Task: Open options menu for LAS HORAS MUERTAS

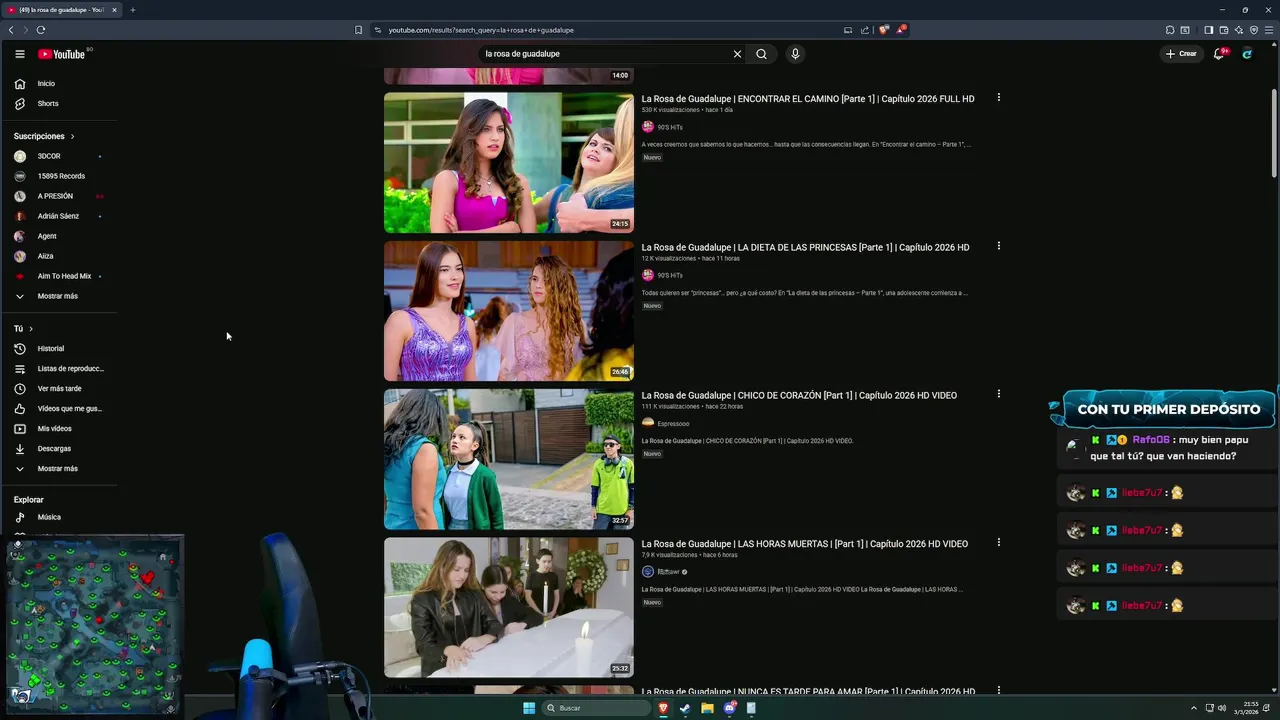Action: 998,542
